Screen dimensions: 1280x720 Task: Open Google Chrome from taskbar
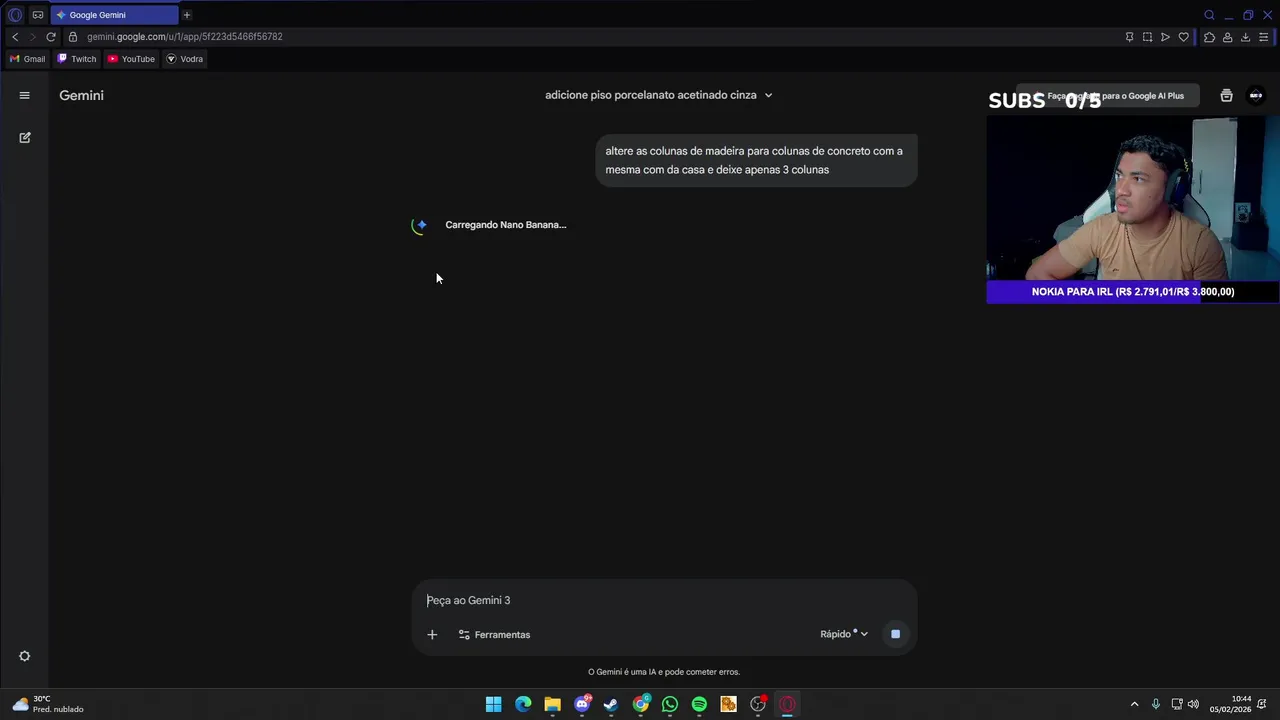(641, 704)
